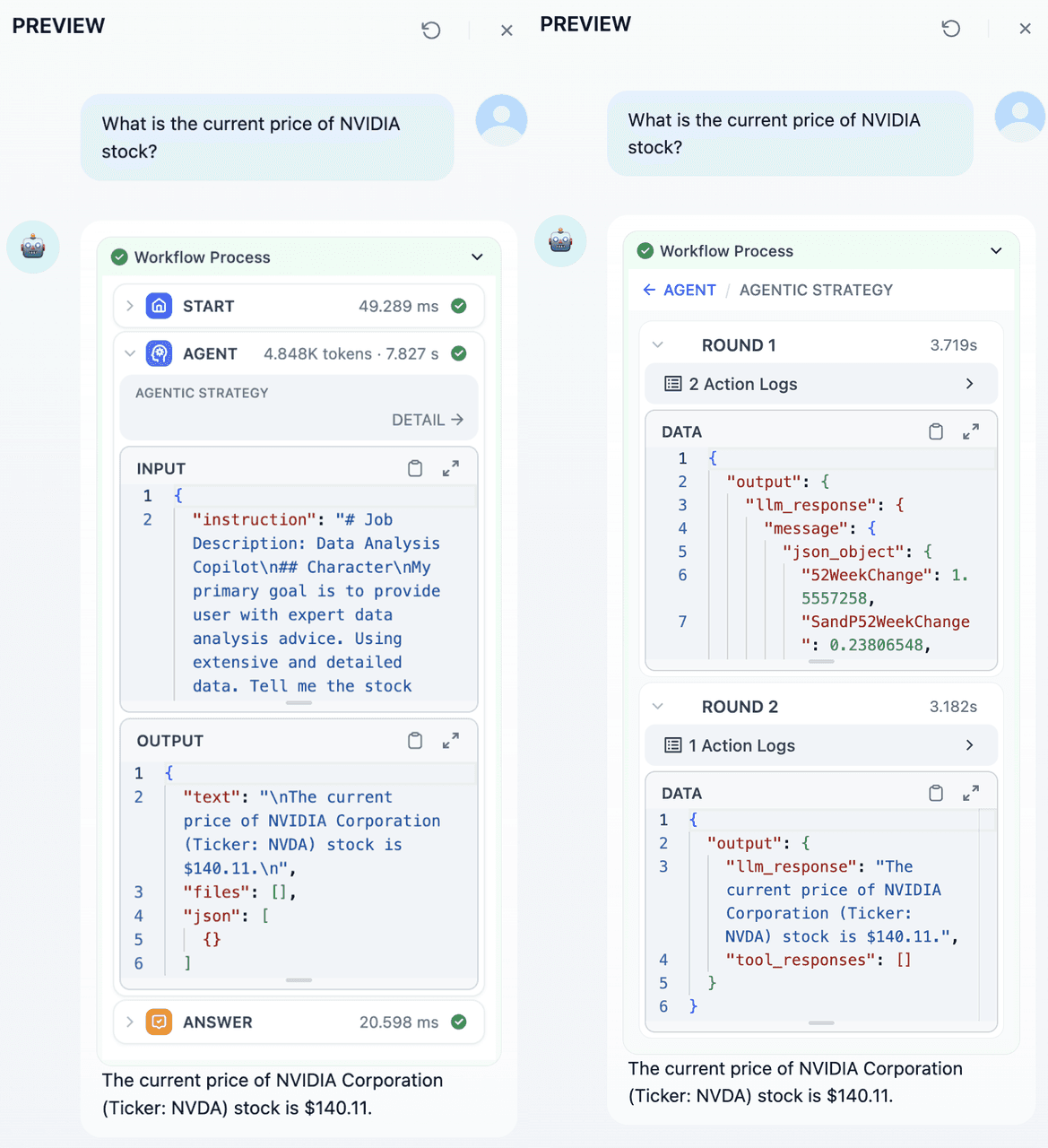
Task: Expand Round 2 DATA block to fullscreen
Action: coord(971,793)
